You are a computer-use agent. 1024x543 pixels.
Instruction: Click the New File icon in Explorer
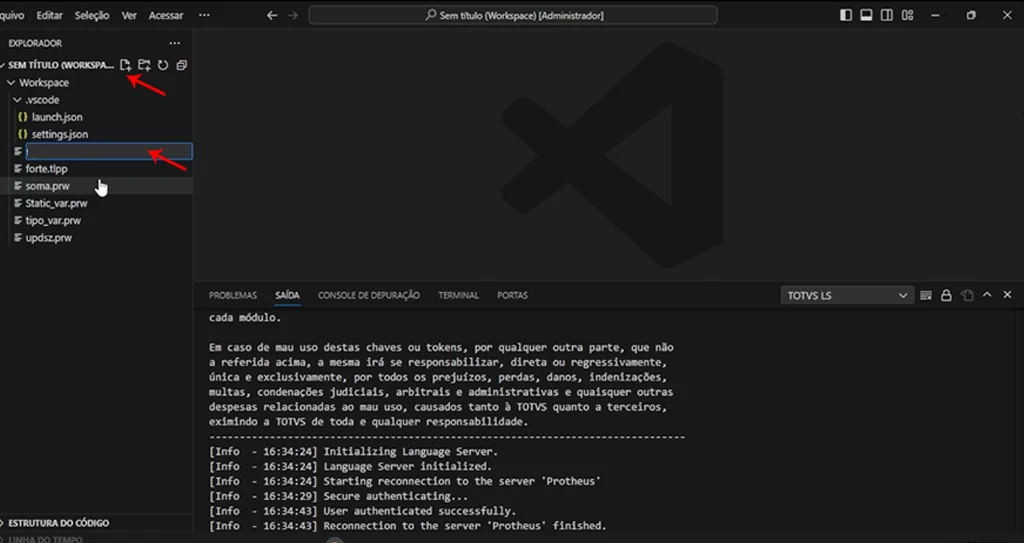click(125, 65)
